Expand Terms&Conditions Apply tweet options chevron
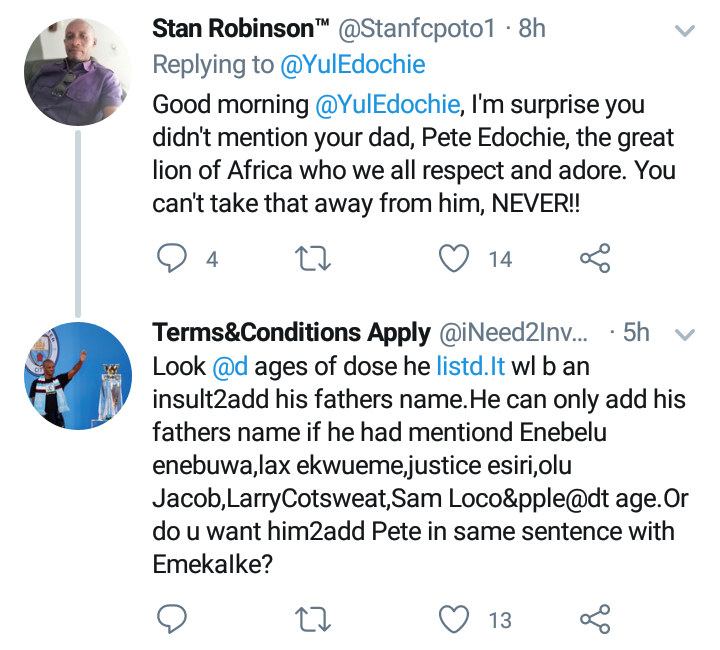 point(685,333)
